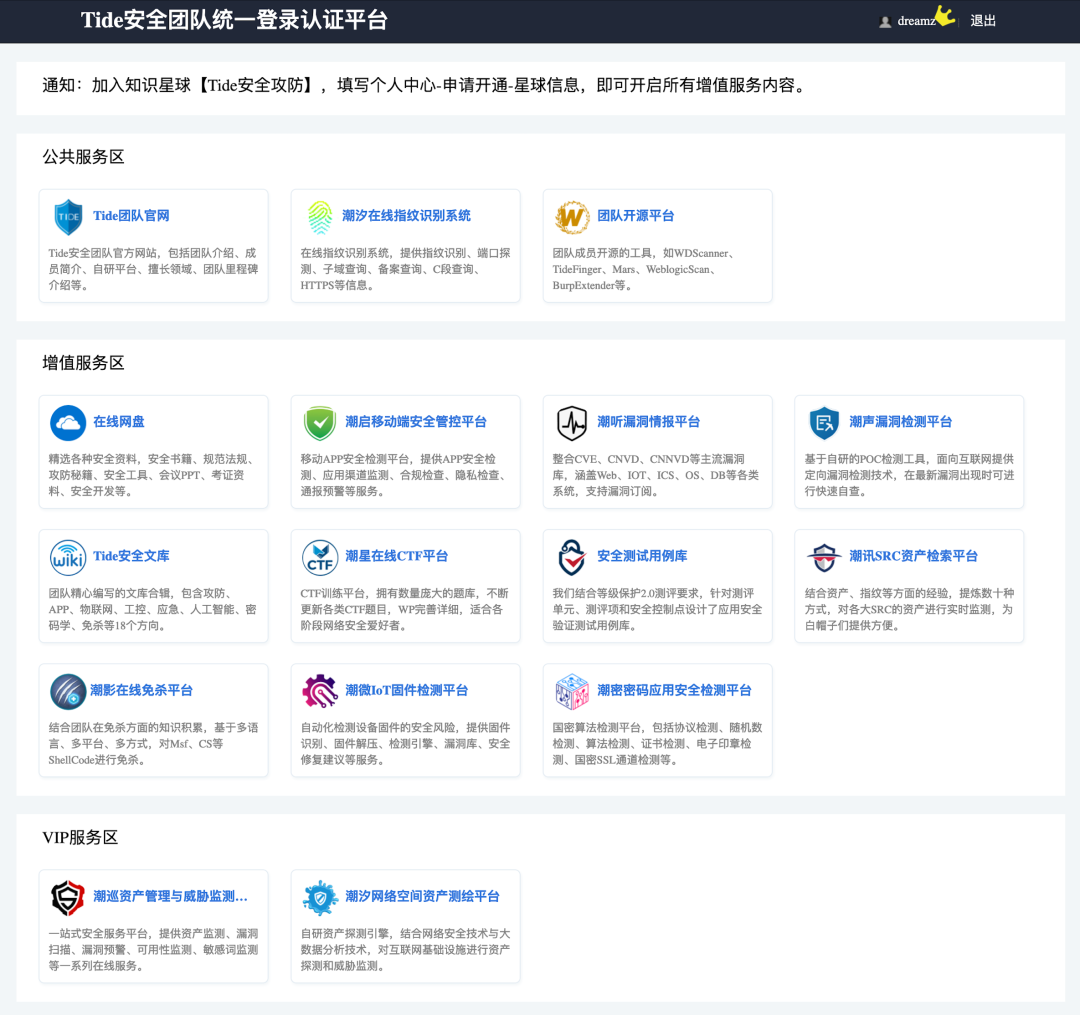Click the 潮星在线CTF平台 bird icon

pos(320,558)
